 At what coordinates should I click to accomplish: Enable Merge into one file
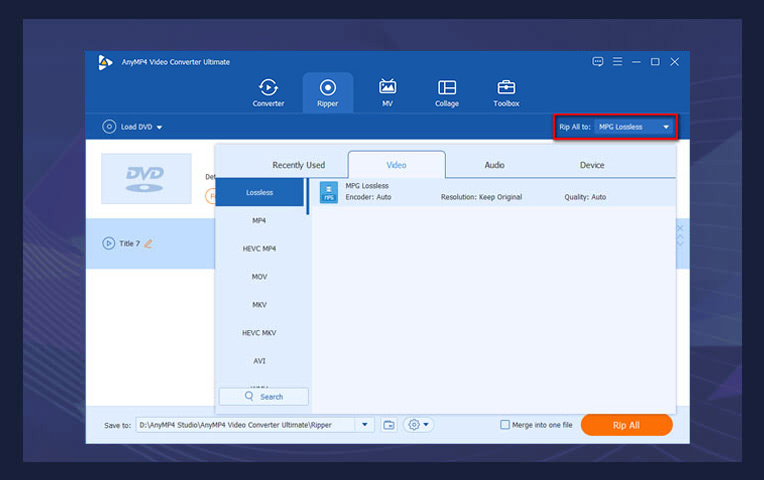(506, 425)
